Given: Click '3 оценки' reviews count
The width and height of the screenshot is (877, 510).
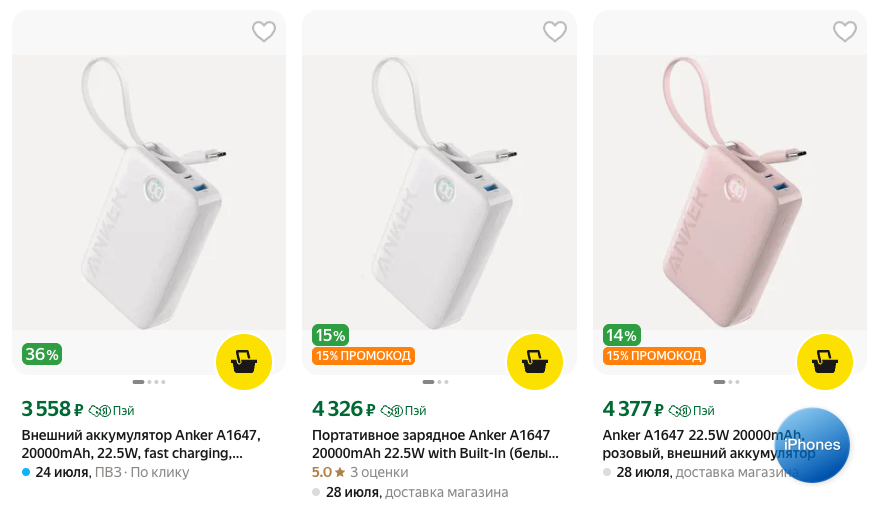Looking at the screenshot, I should [379, 472].
